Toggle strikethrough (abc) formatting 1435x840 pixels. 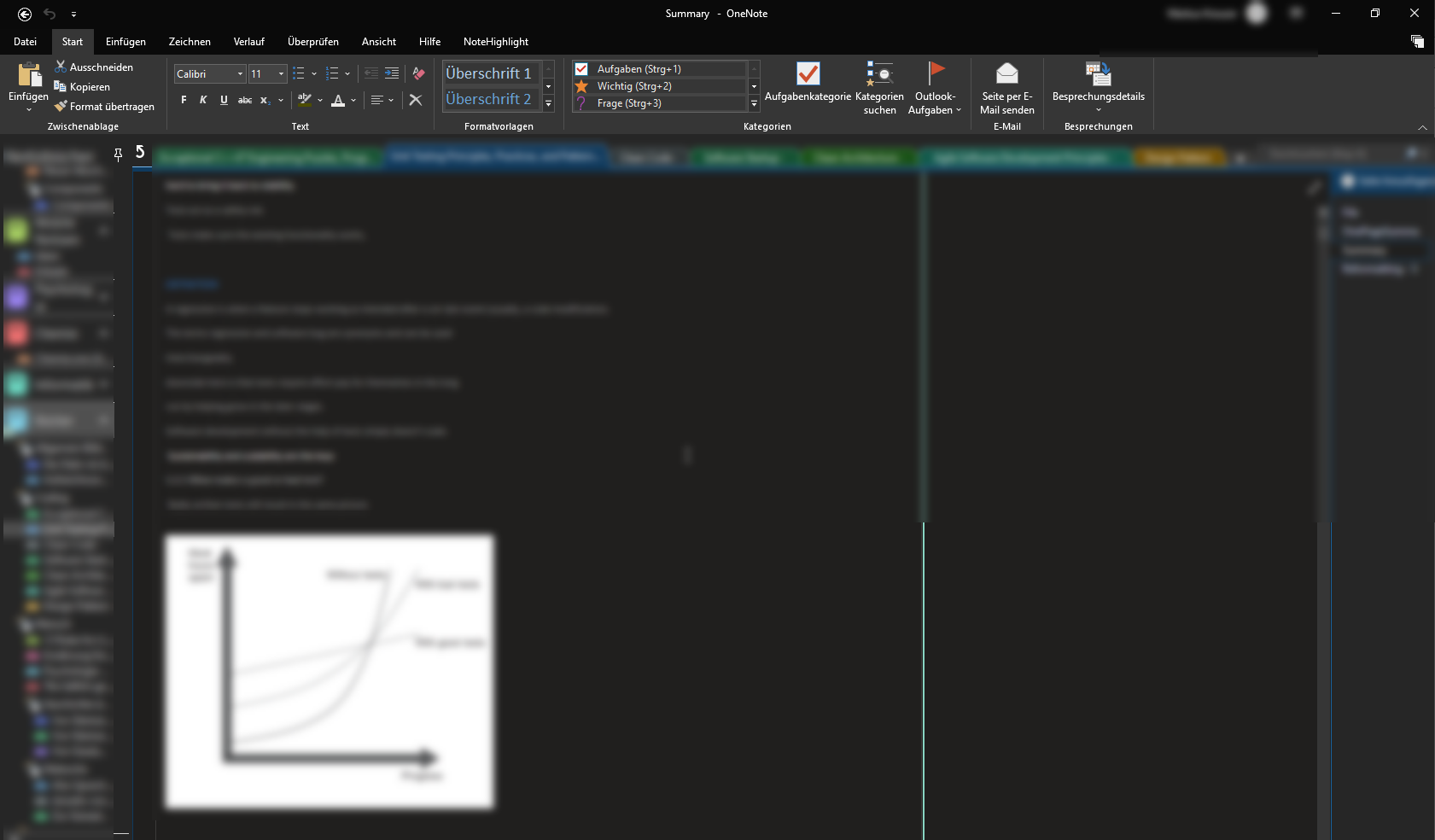(245, 100)
